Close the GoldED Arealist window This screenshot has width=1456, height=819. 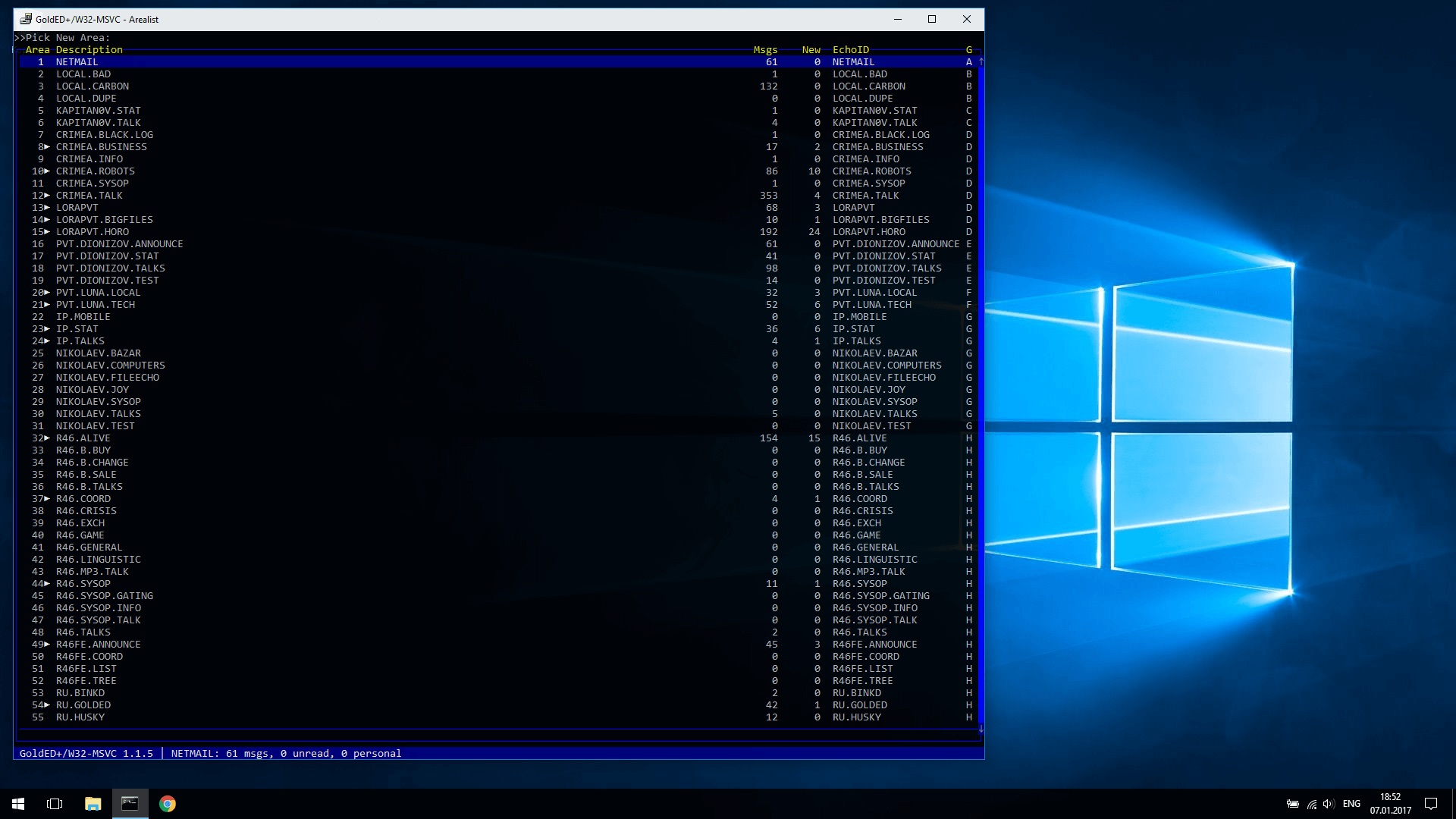click(967, 19)
